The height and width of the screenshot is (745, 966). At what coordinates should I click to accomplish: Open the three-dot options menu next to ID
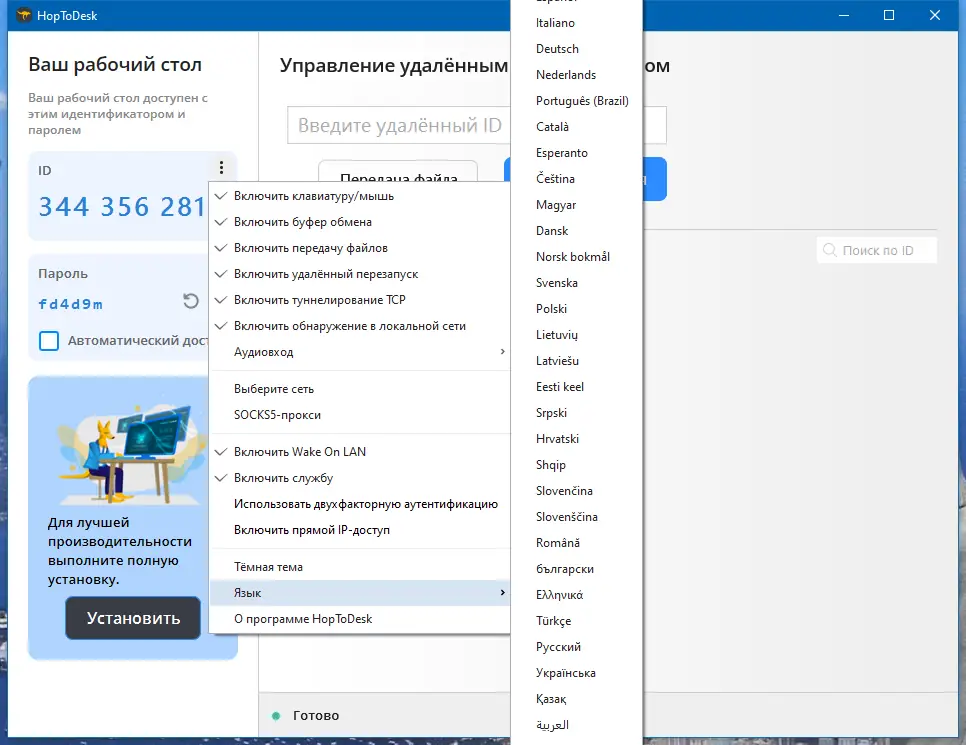coord(221,168)
